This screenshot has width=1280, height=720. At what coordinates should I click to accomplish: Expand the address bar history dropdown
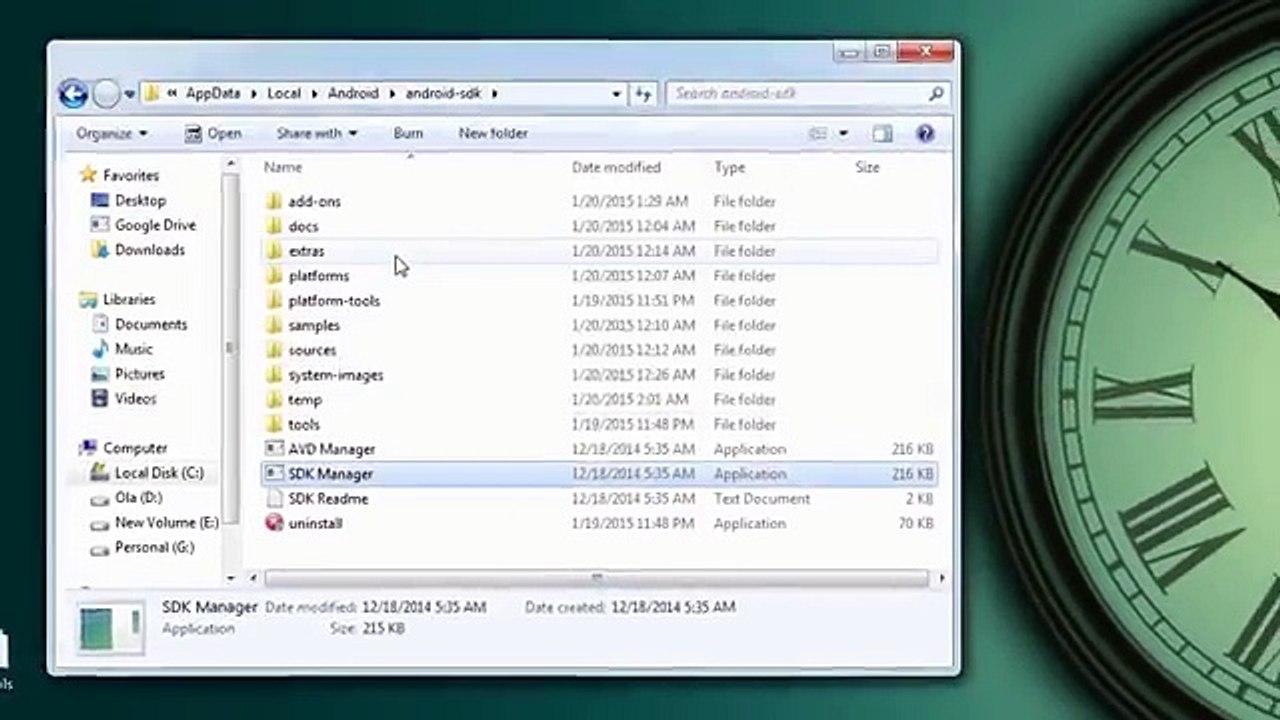617,94
